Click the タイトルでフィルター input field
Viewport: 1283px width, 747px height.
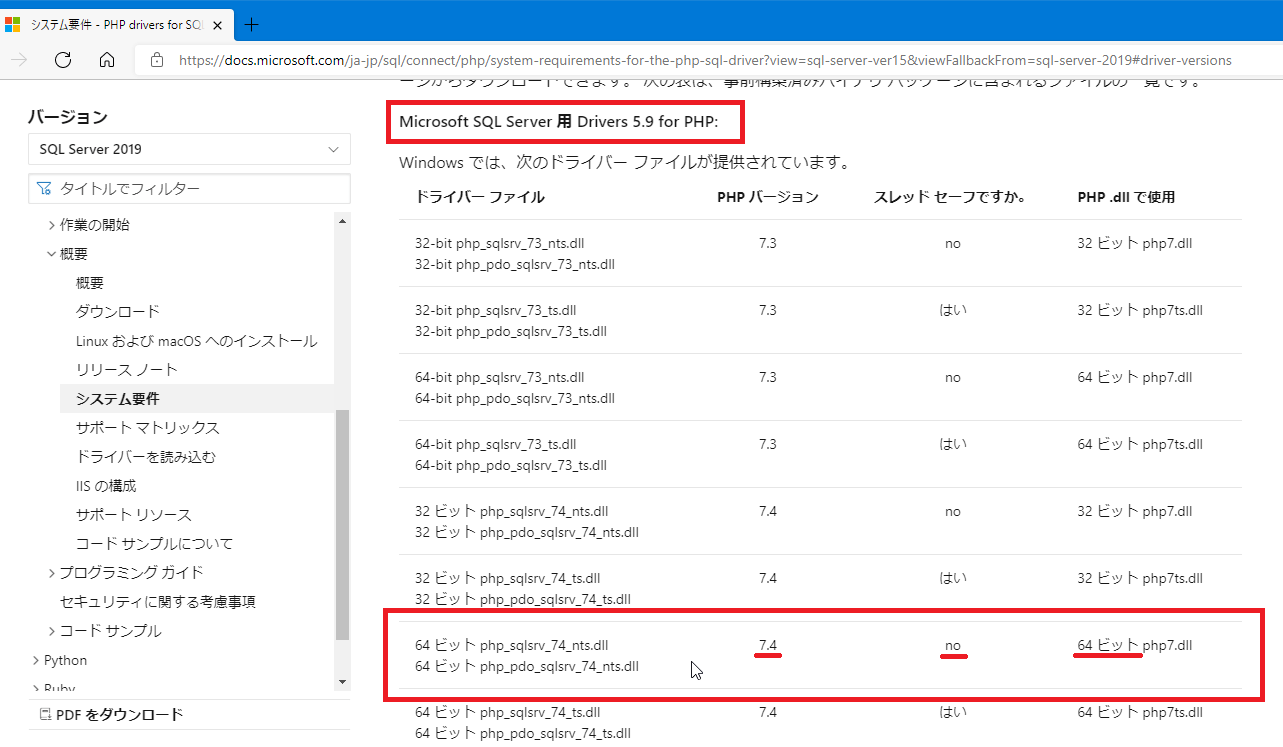click(200, 188)
